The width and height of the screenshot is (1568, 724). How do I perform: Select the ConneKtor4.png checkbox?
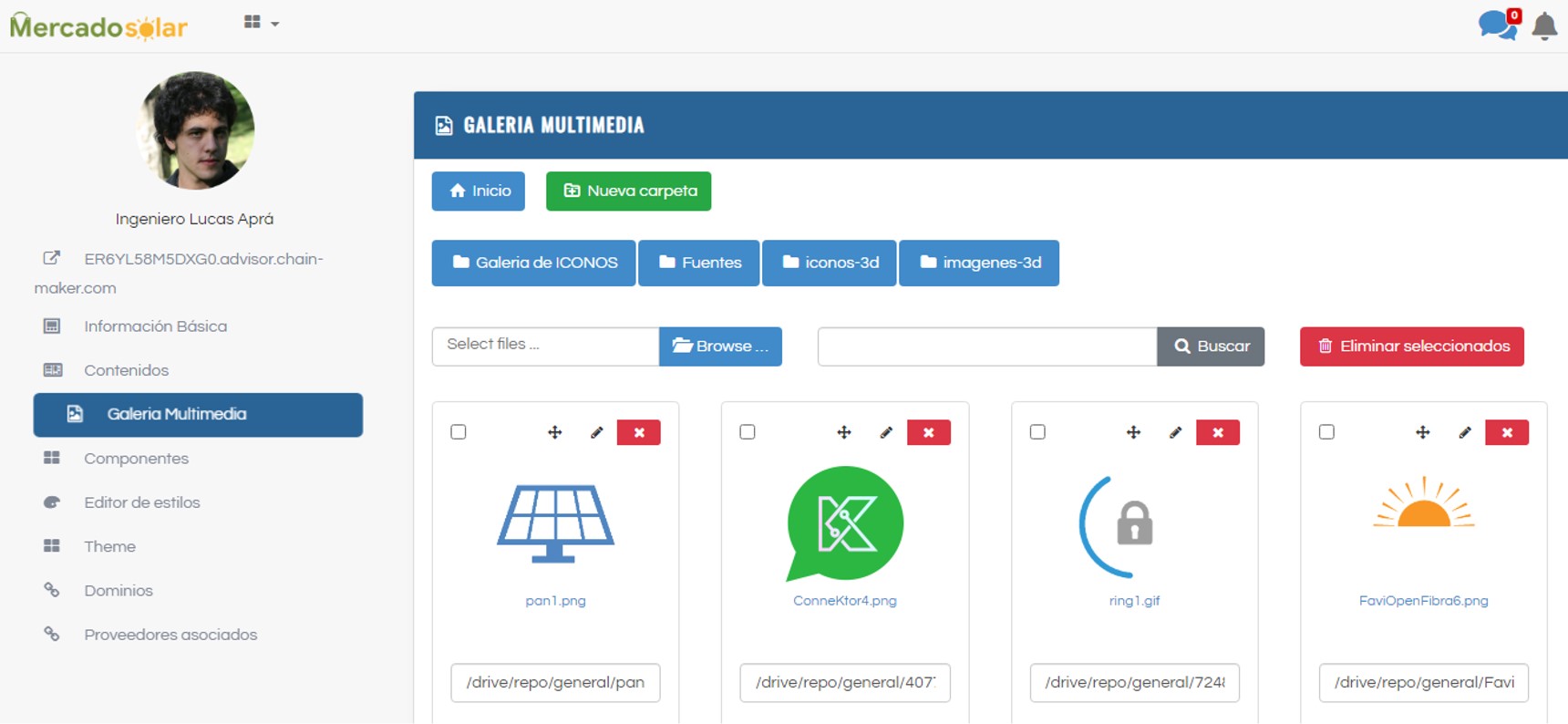click(x=748, y=431)
